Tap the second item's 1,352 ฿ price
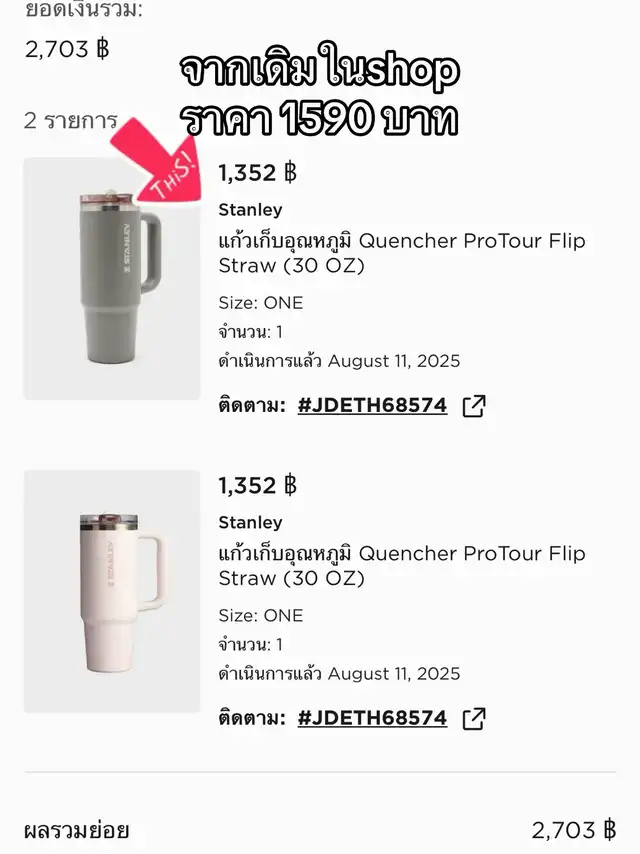 click(258, 486)
